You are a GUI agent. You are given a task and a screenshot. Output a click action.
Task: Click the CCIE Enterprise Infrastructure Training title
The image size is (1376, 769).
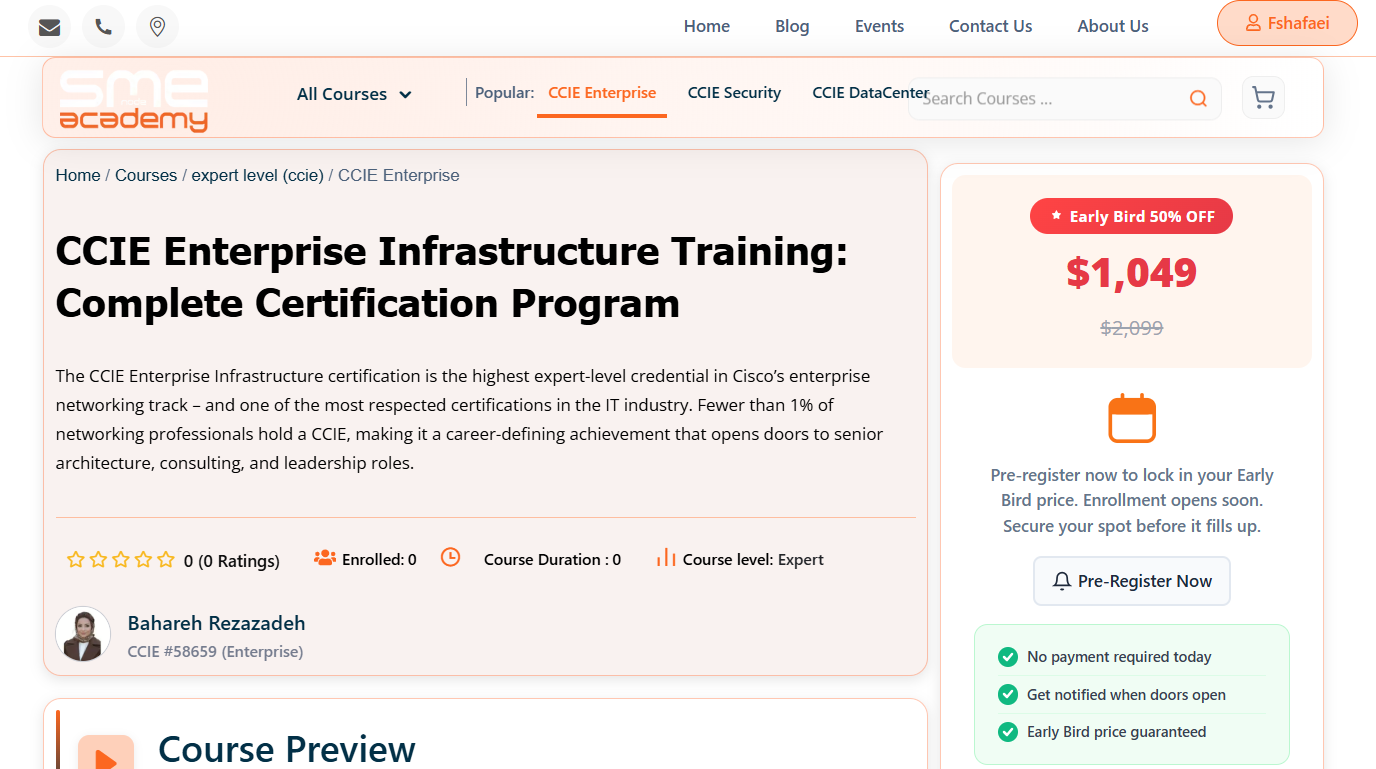tap(452, 277)
